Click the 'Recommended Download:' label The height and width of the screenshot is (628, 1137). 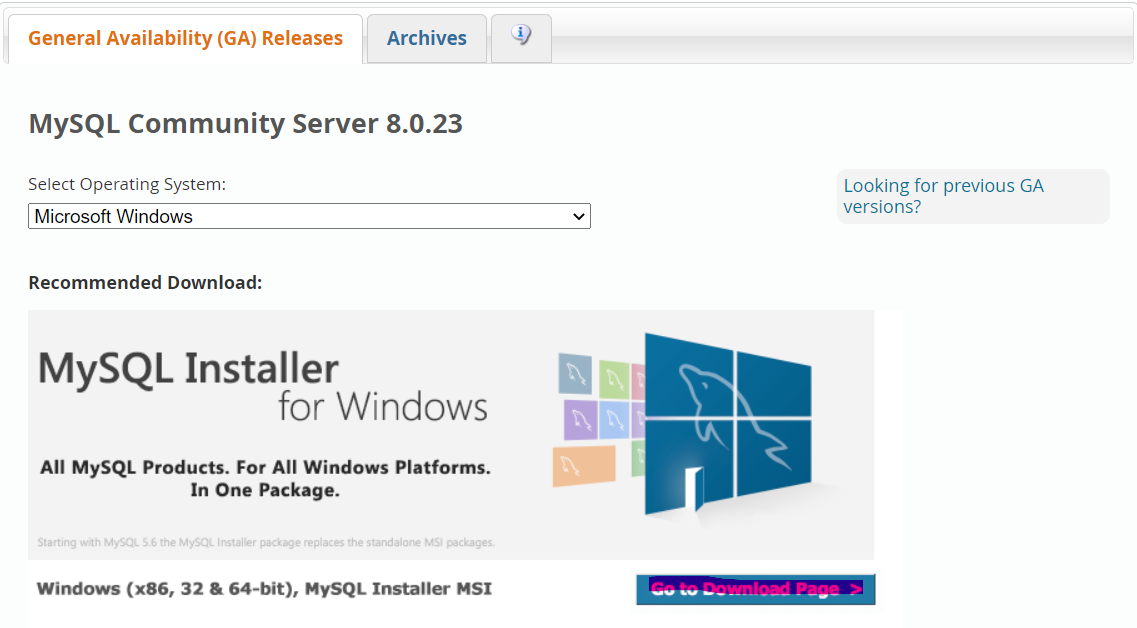[145, 282]
